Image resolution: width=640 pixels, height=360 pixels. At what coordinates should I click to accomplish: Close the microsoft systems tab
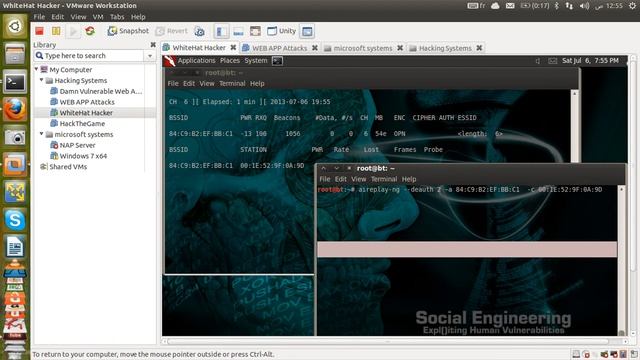pyautogui.click(x=400, y=48)
